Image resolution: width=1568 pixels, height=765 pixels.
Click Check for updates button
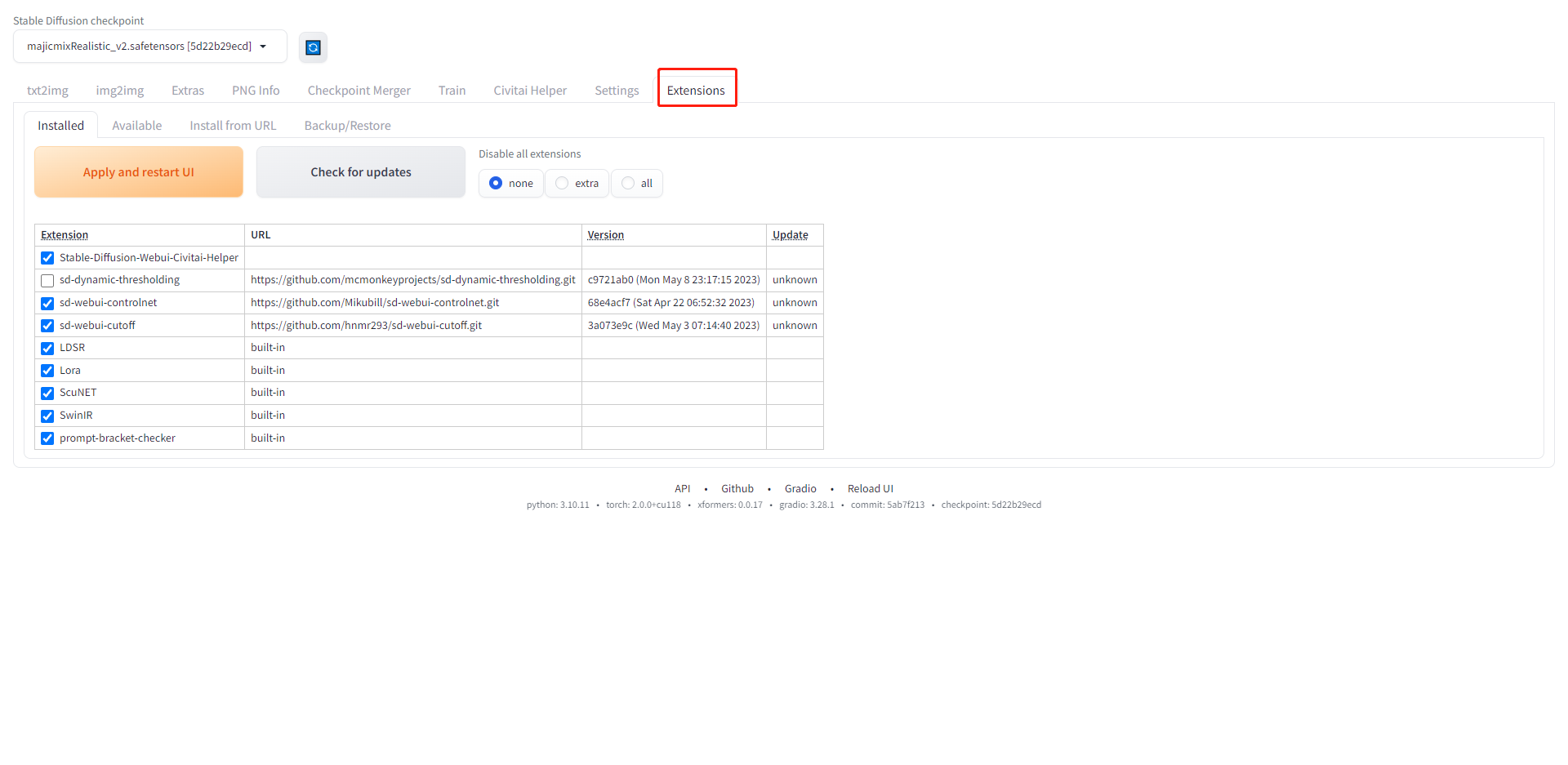tap(360, 172)
